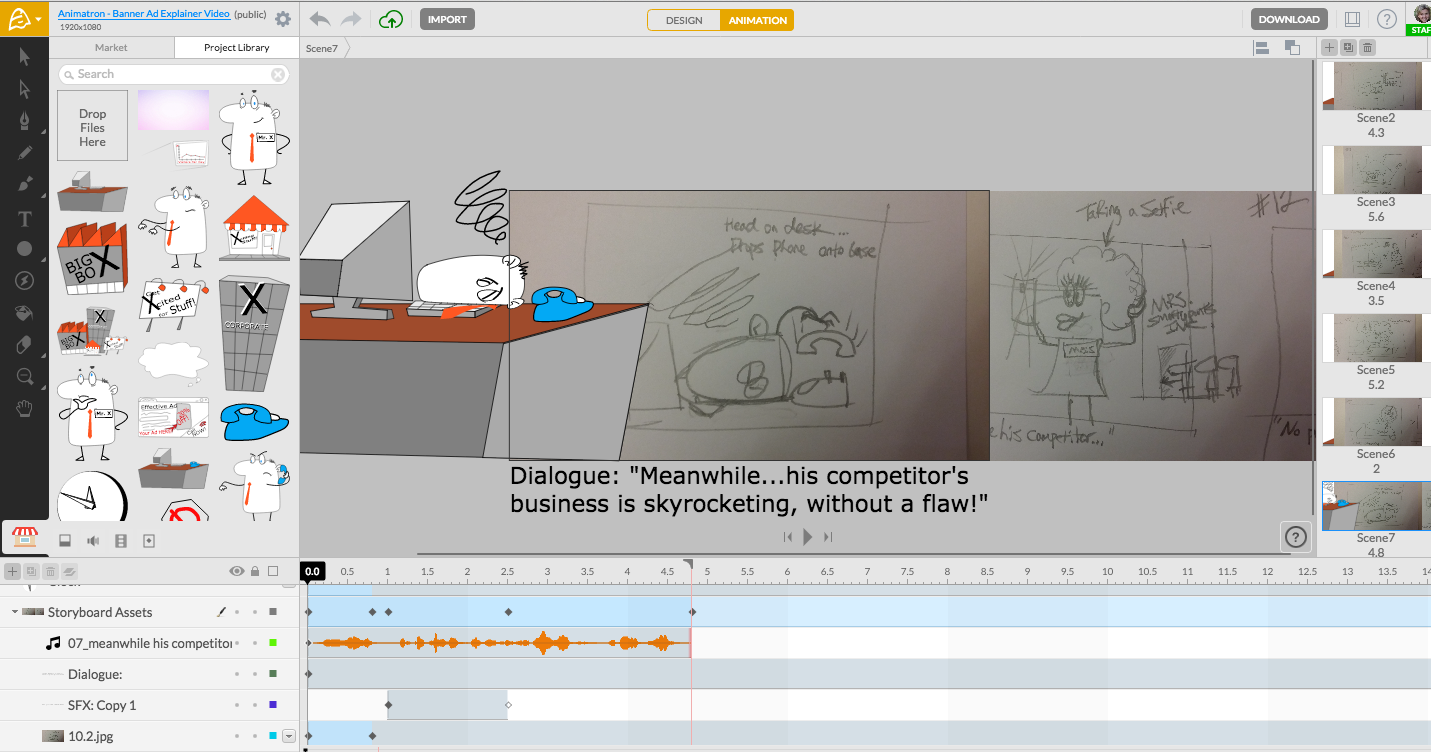Select the Paint Bucket tool

(24, 313)
